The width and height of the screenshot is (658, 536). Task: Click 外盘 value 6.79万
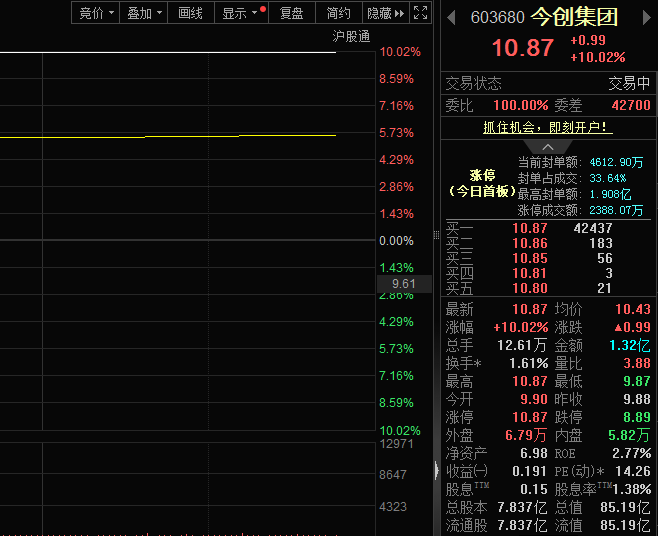(526, 435)
